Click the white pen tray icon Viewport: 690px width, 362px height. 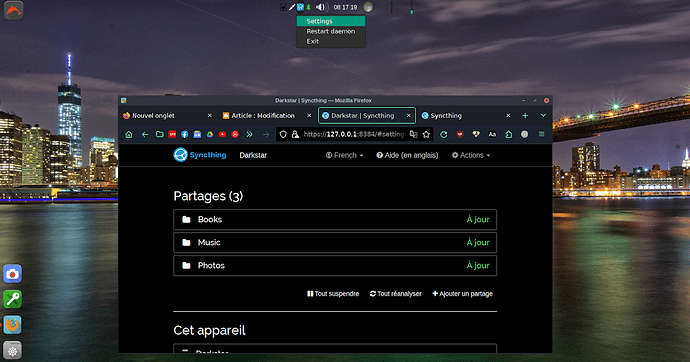point(292,7)
